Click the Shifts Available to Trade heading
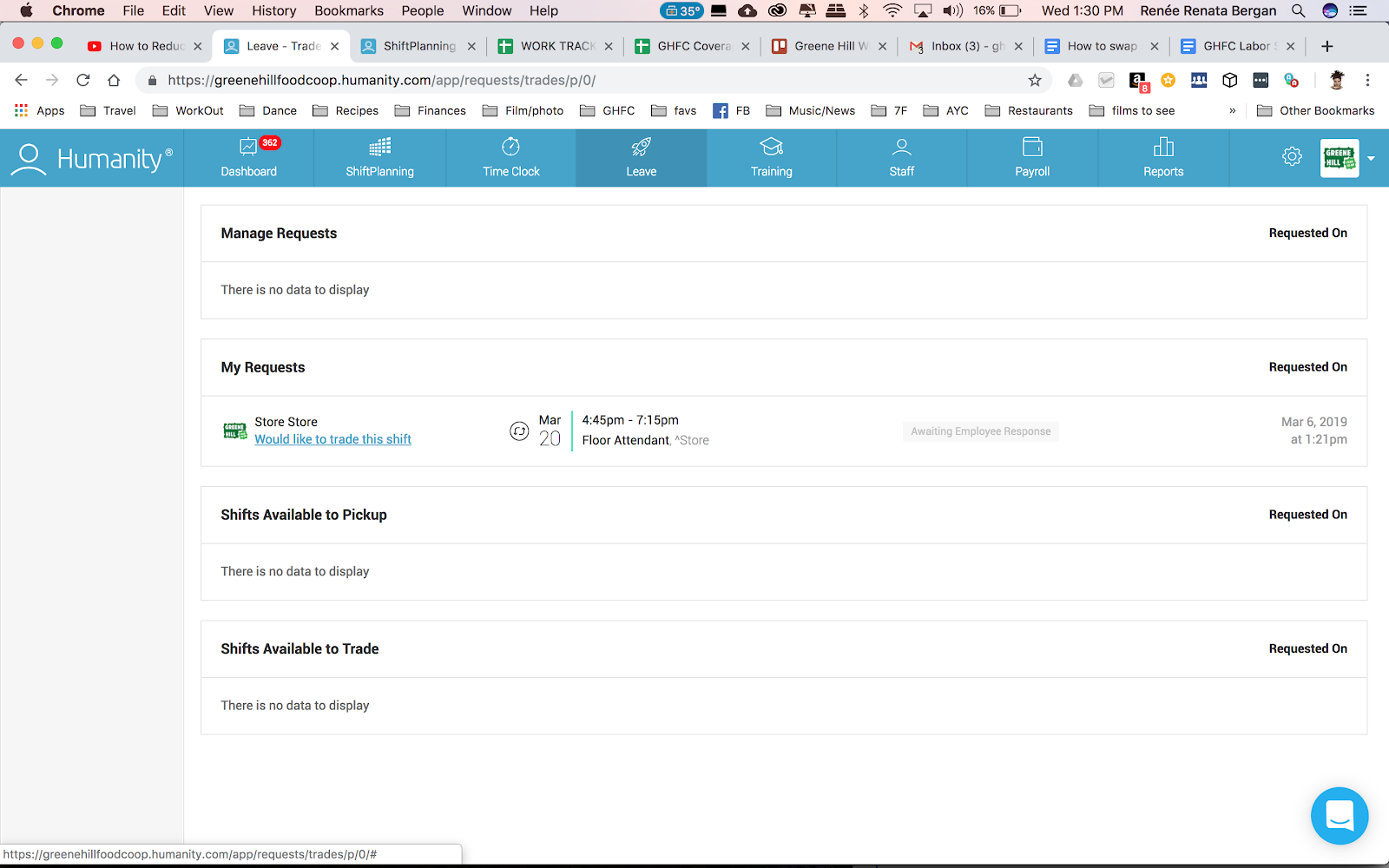The width and height of the screenshot is (1389, 868). coord(300,649)
